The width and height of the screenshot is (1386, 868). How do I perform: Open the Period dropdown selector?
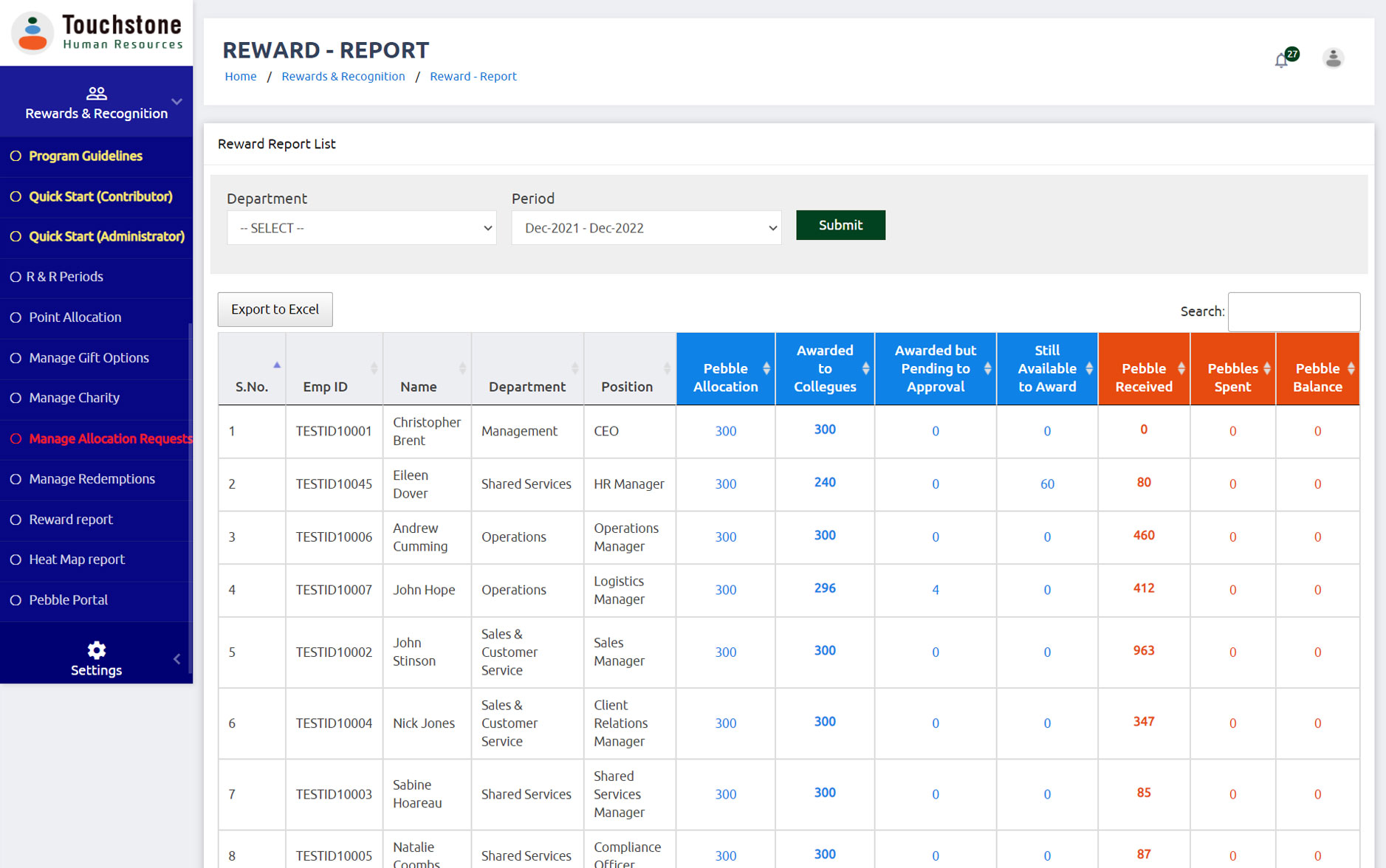pos(646,228)
